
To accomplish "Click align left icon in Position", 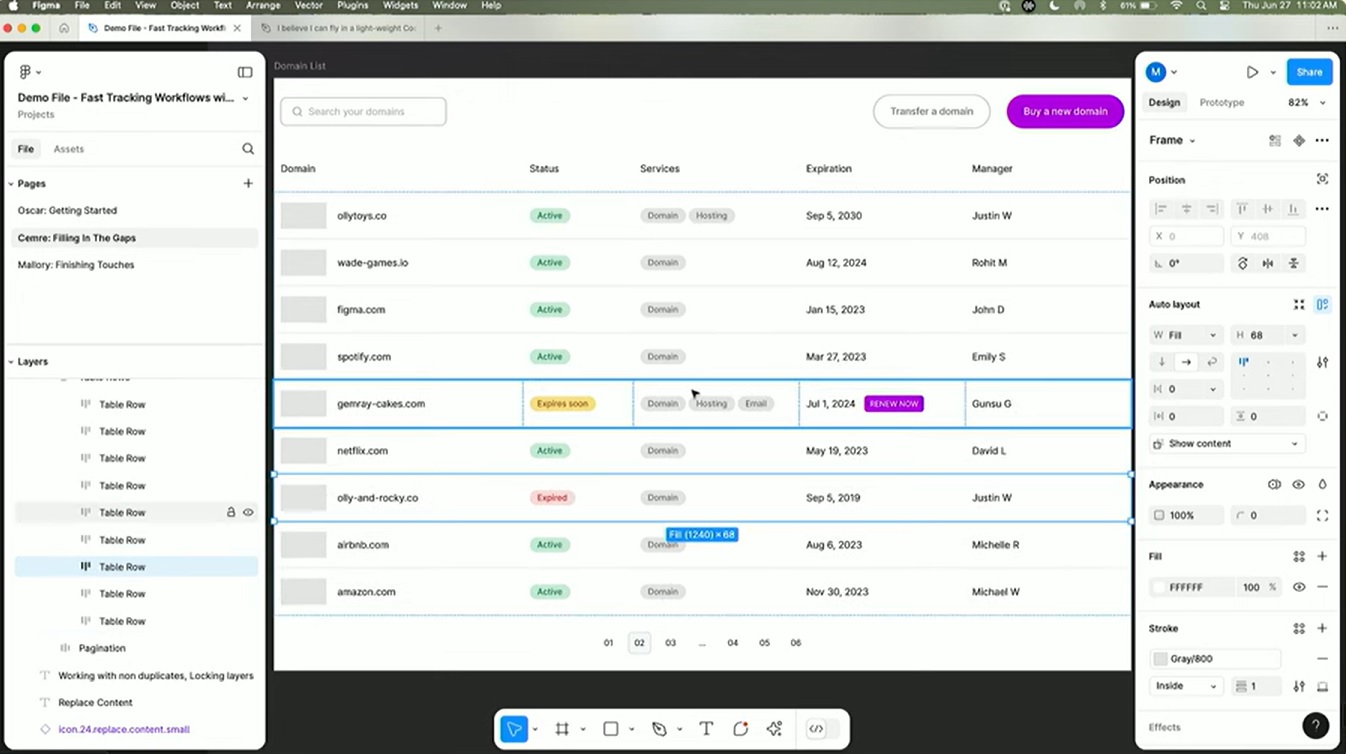I will [1161, 209].
